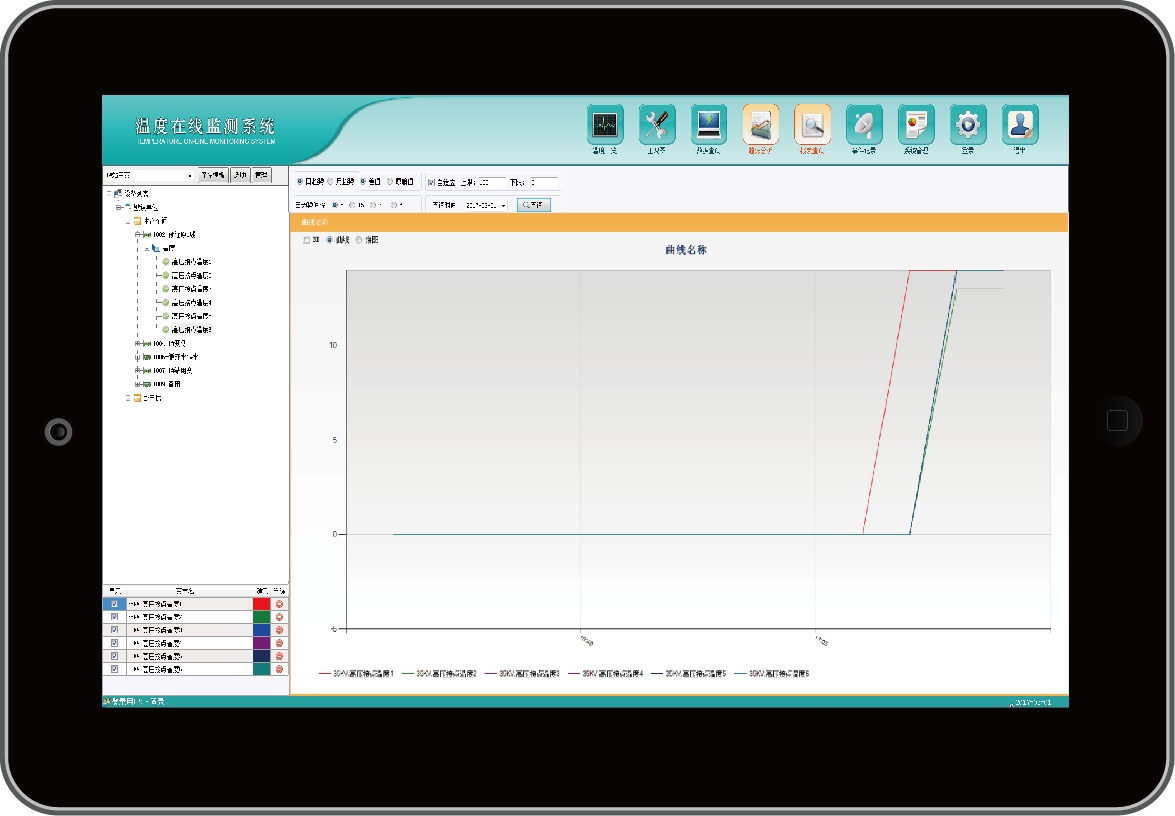Image resolution: width=1175 pixels, height=816 pixels.
Task: Collapse the root node of the device tree
Action: pyautogui.click(x=109, y=193)
